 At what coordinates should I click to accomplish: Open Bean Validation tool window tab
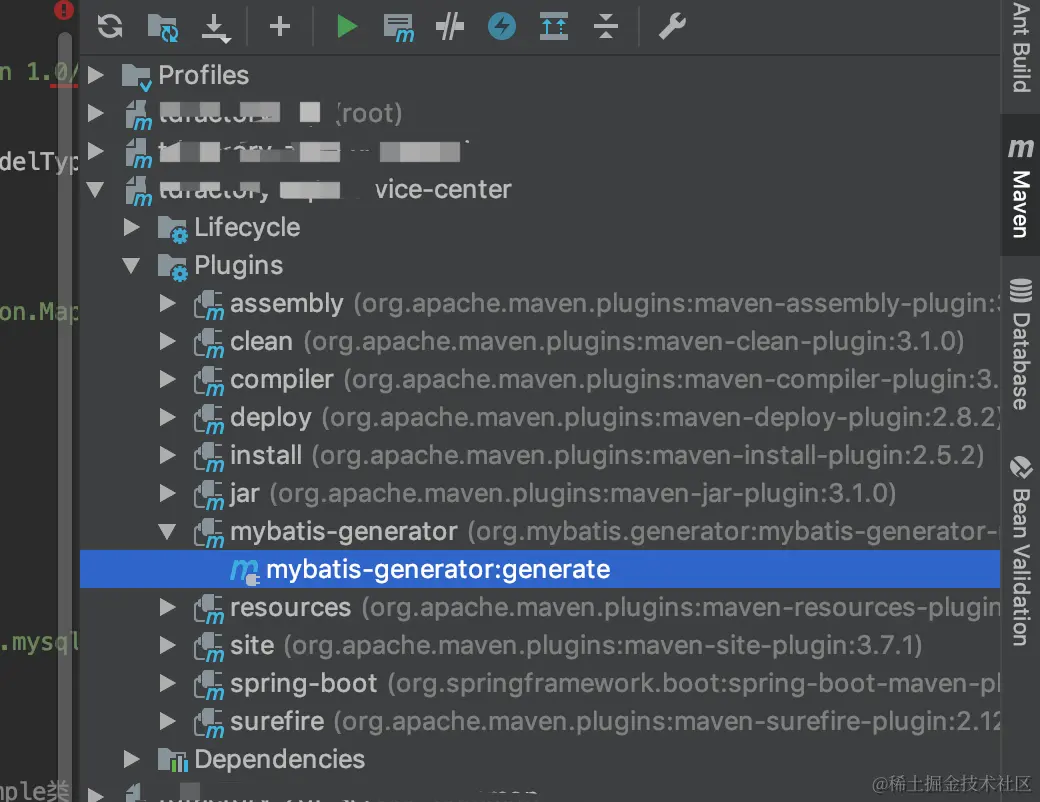(1021, 551)
